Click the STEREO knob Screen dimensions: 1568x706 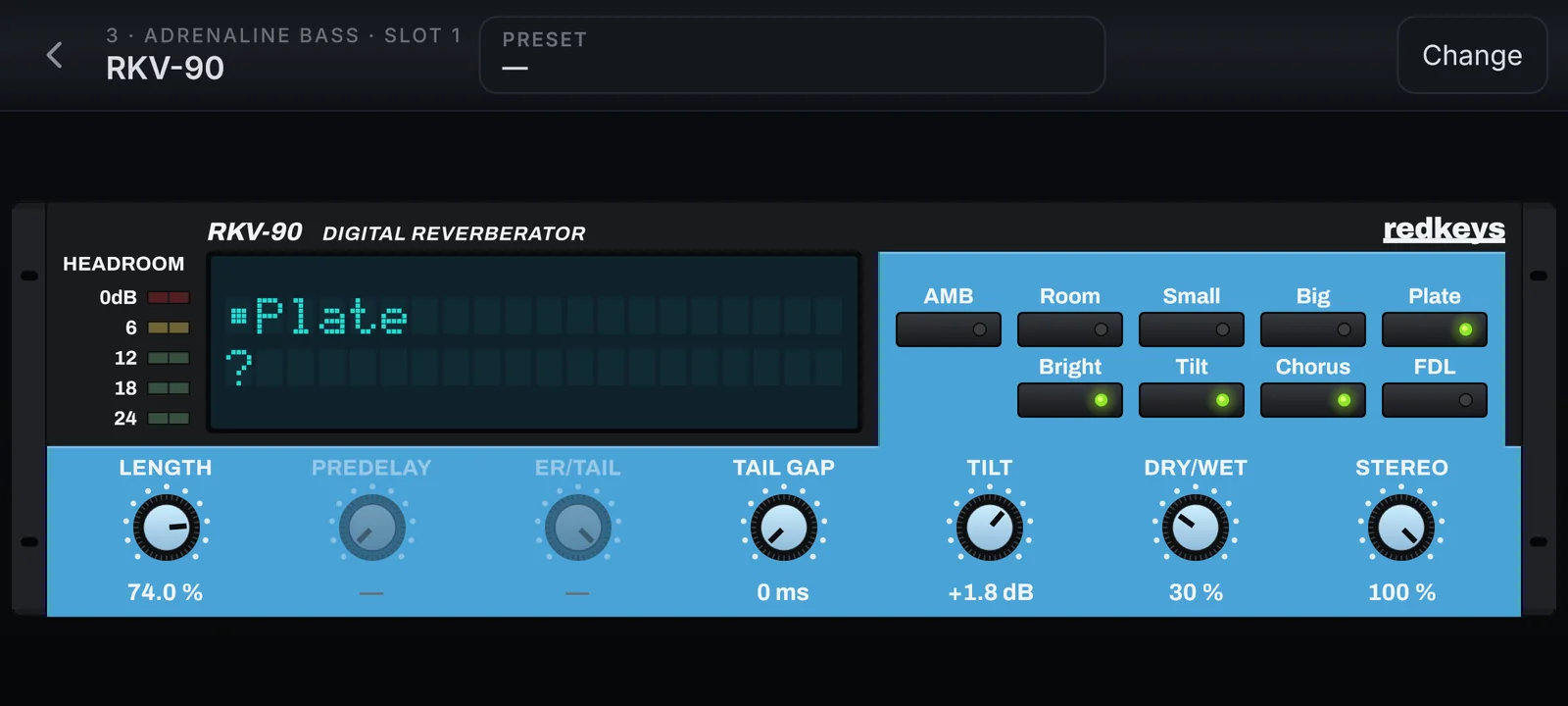pyautogui.click(x=1401, y=528)
